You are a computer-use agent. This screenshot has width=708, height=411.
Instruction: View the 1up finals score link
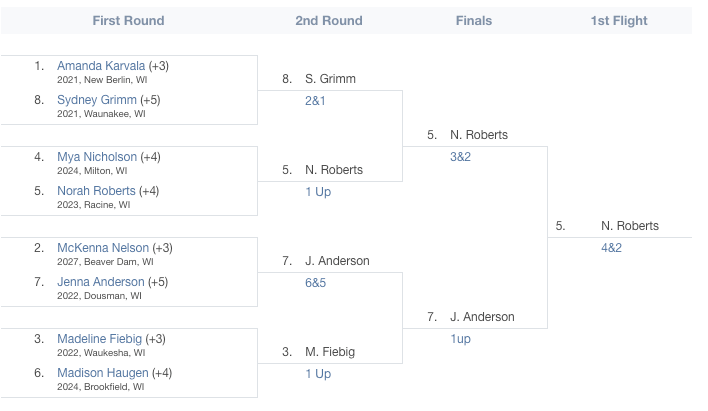tap(460, 339)
